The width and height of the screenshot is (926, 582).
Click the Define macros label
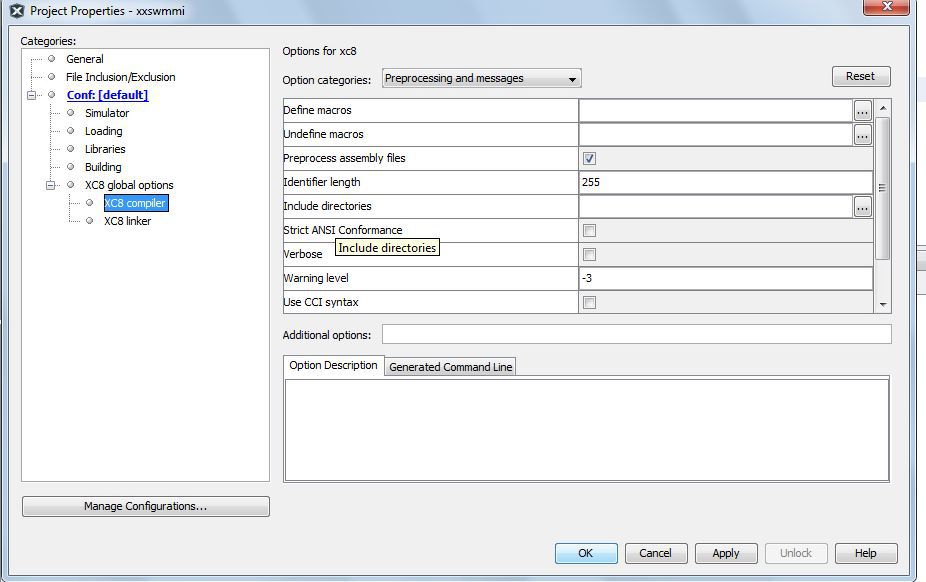(x=317, y=110)
